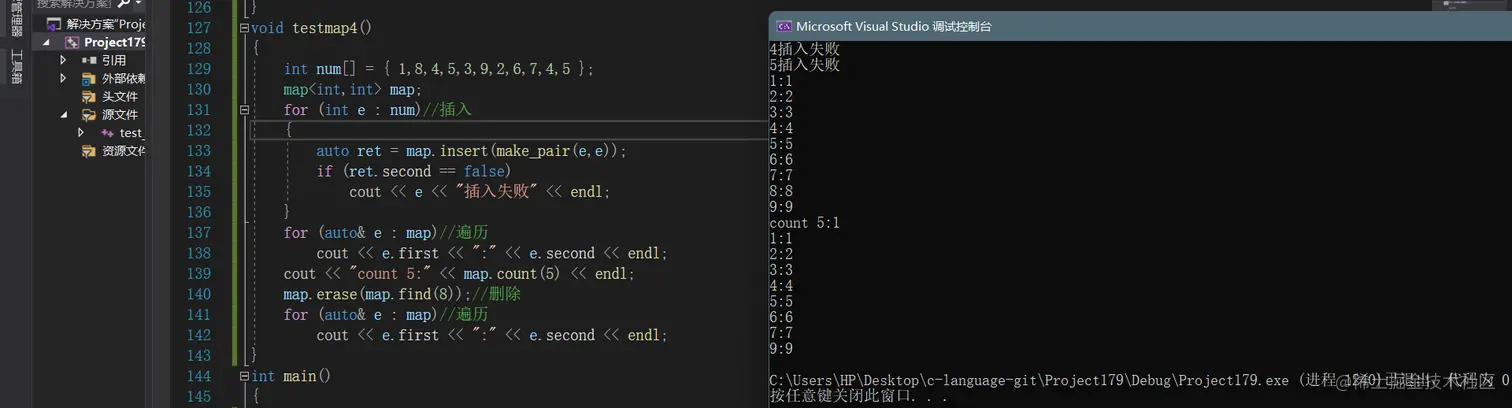Select the 头文件 tree label

(x=120, y=97)
